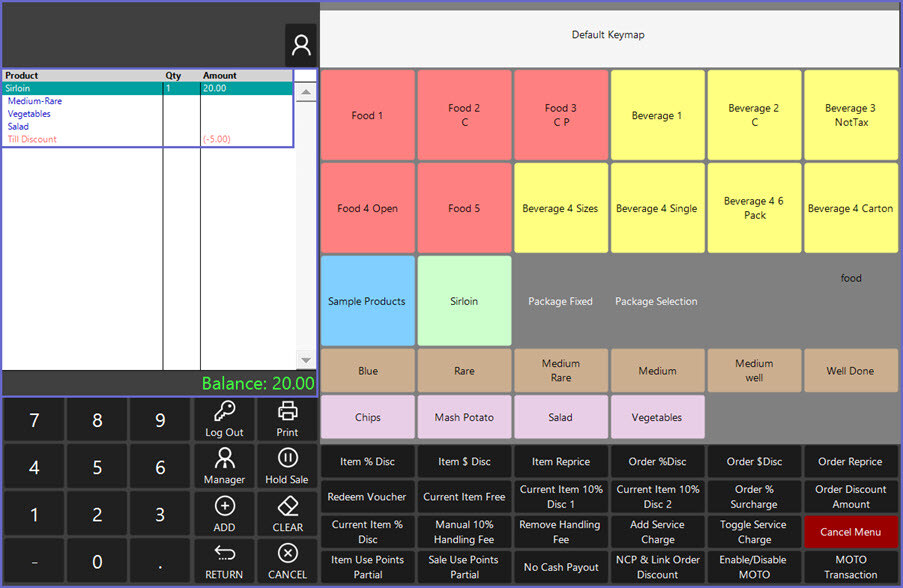Click the user profile icon
Screen dimensions: 903x588
pos(300,45)
